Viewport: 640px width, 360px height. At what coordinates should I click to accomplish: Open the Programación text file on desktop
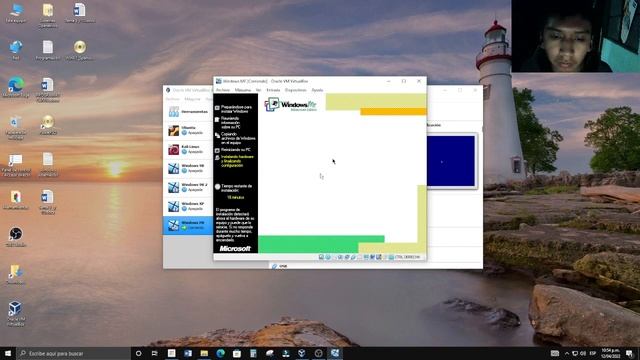[x=48, y=50]
